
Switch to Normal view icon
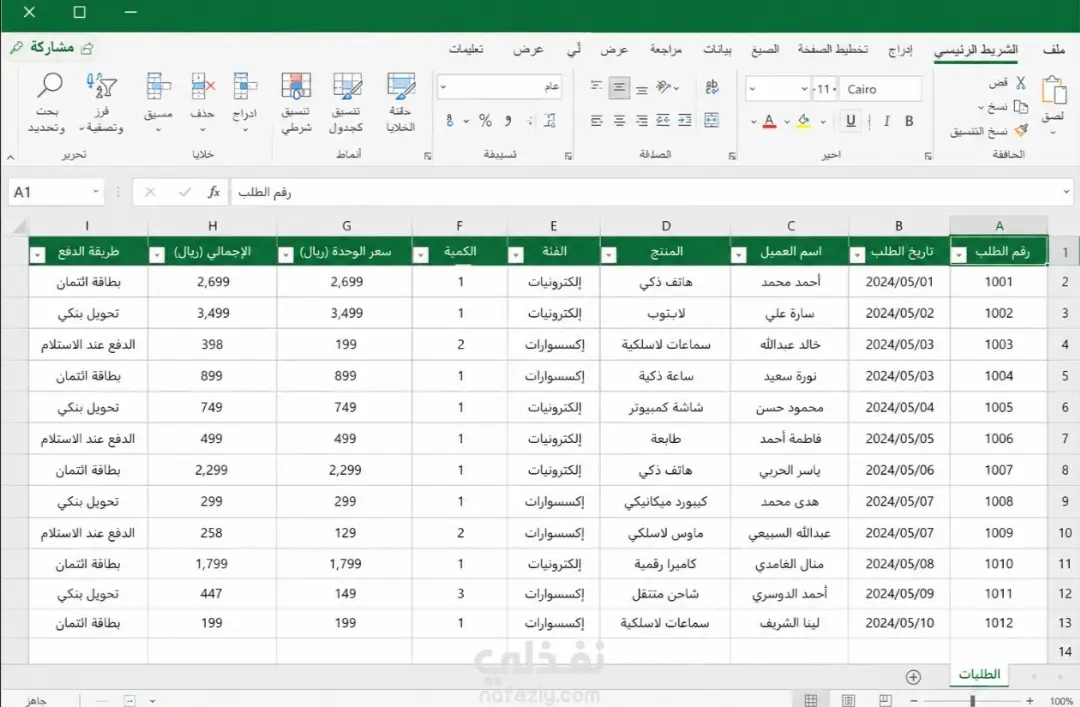point(811,700)
